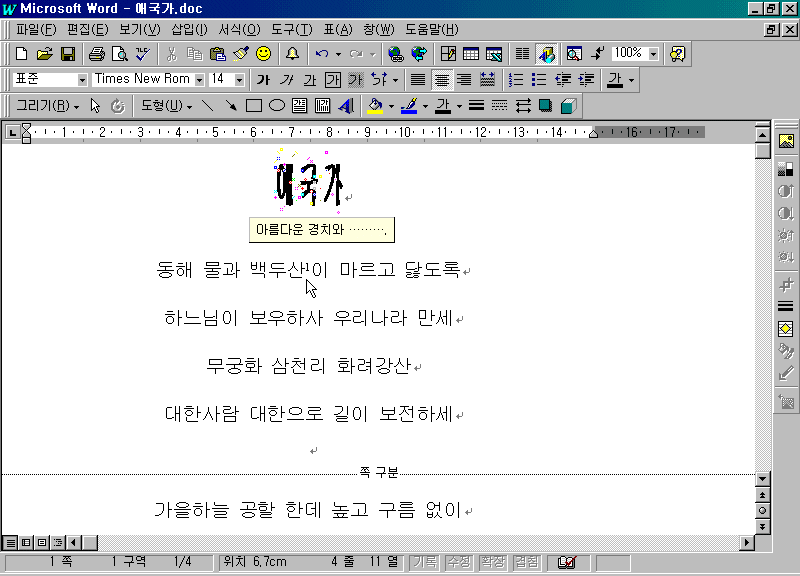
Task: Open the 도움말(H) menu
Action: (x=432, y=30)
